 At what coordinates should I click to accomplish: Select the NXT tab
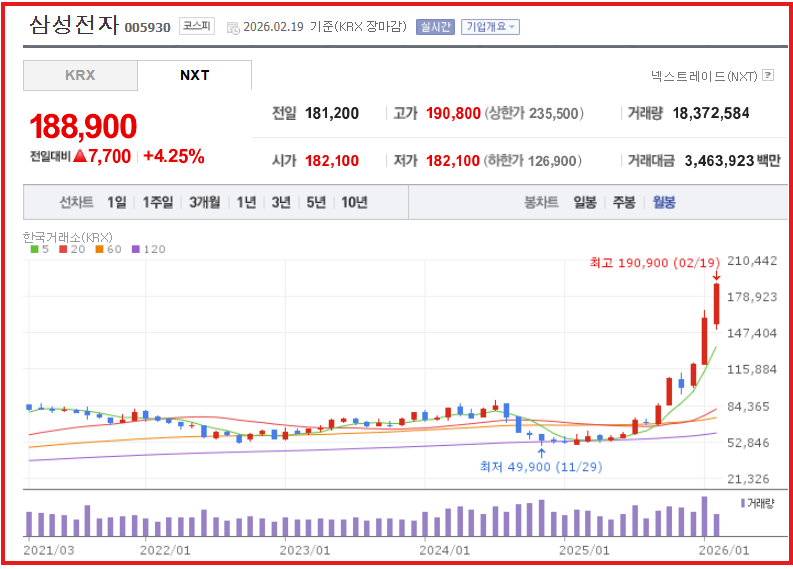click(x=195, y=75)
